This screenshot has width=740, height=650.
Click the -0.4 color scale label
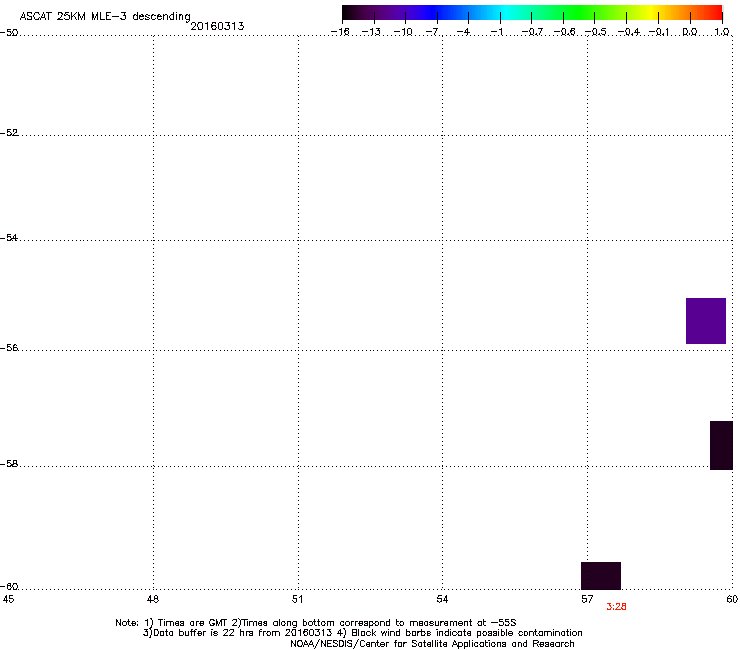[x=629, y=32]
